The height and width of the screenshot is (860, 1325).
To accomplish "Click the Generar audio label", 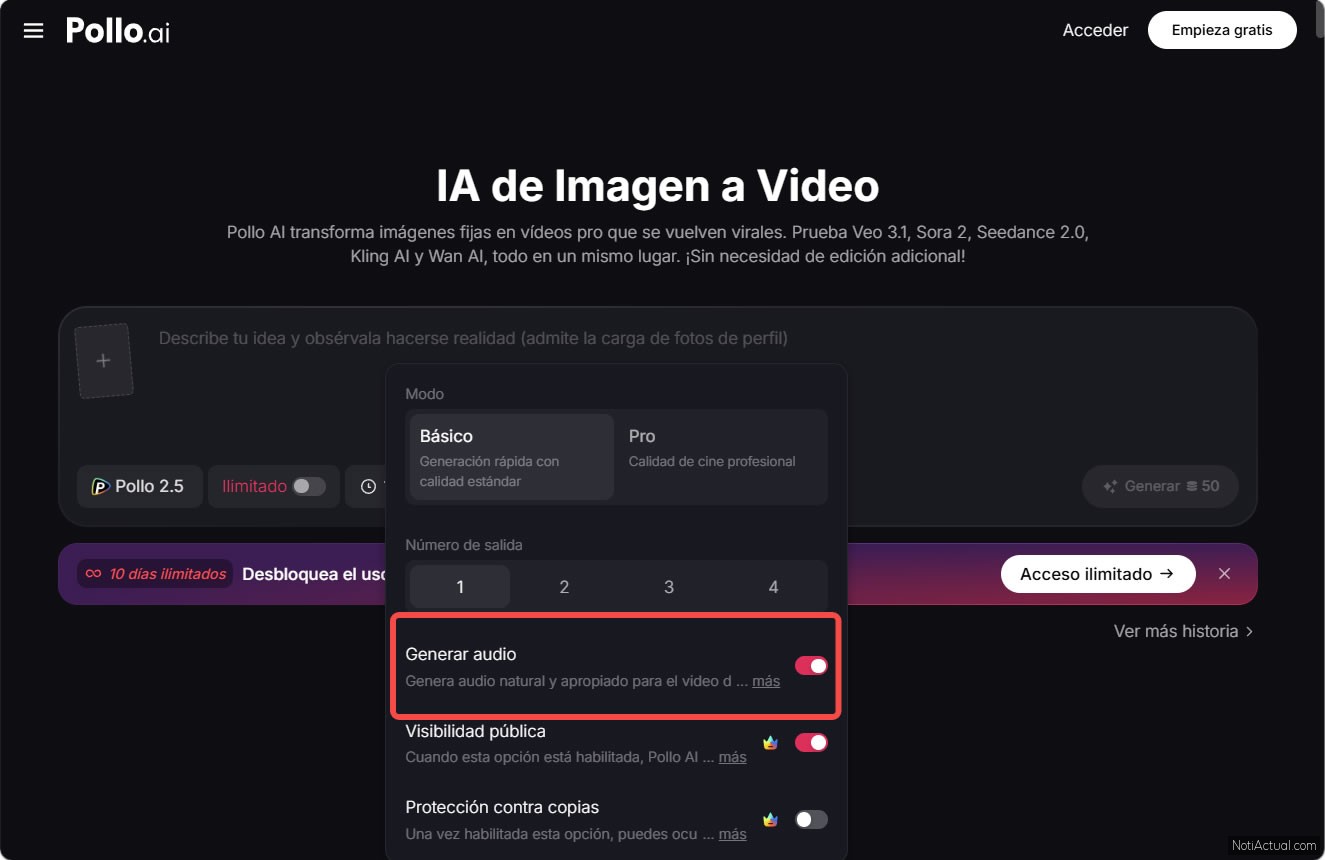I will pyautogui.click(x=461, y=654).
